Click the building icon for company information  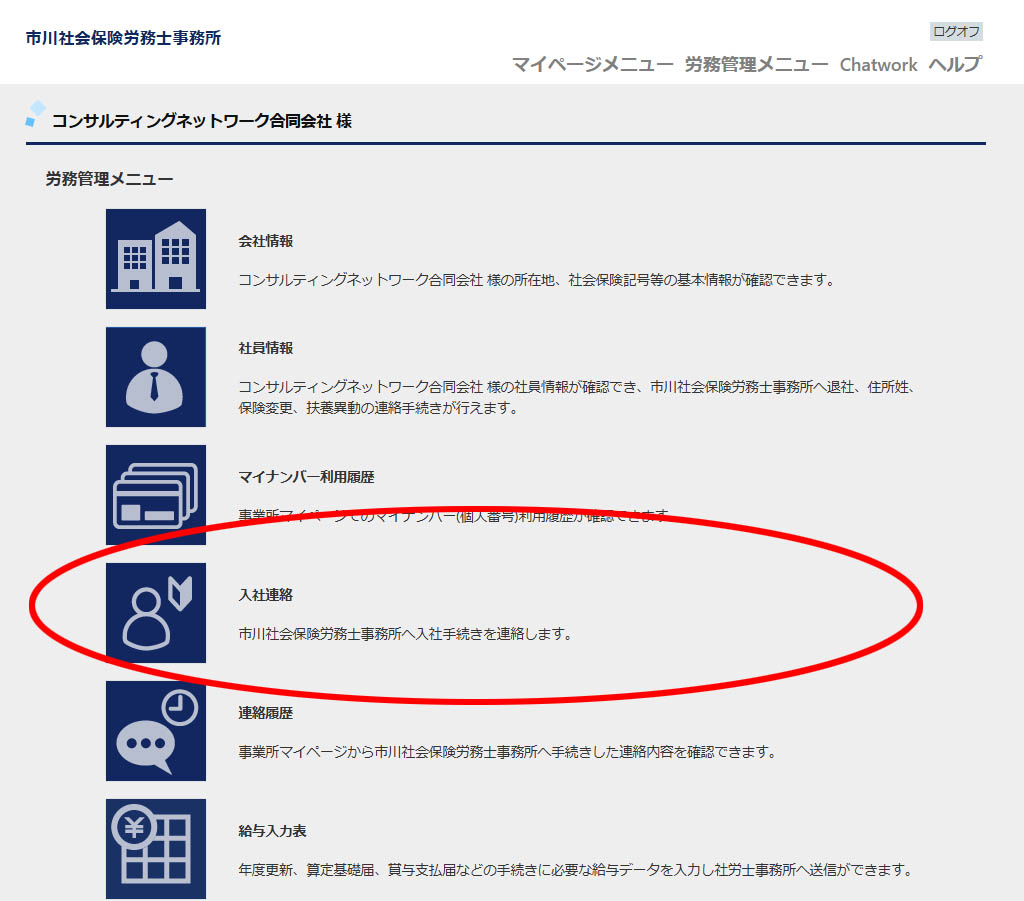tap(156, 258)
